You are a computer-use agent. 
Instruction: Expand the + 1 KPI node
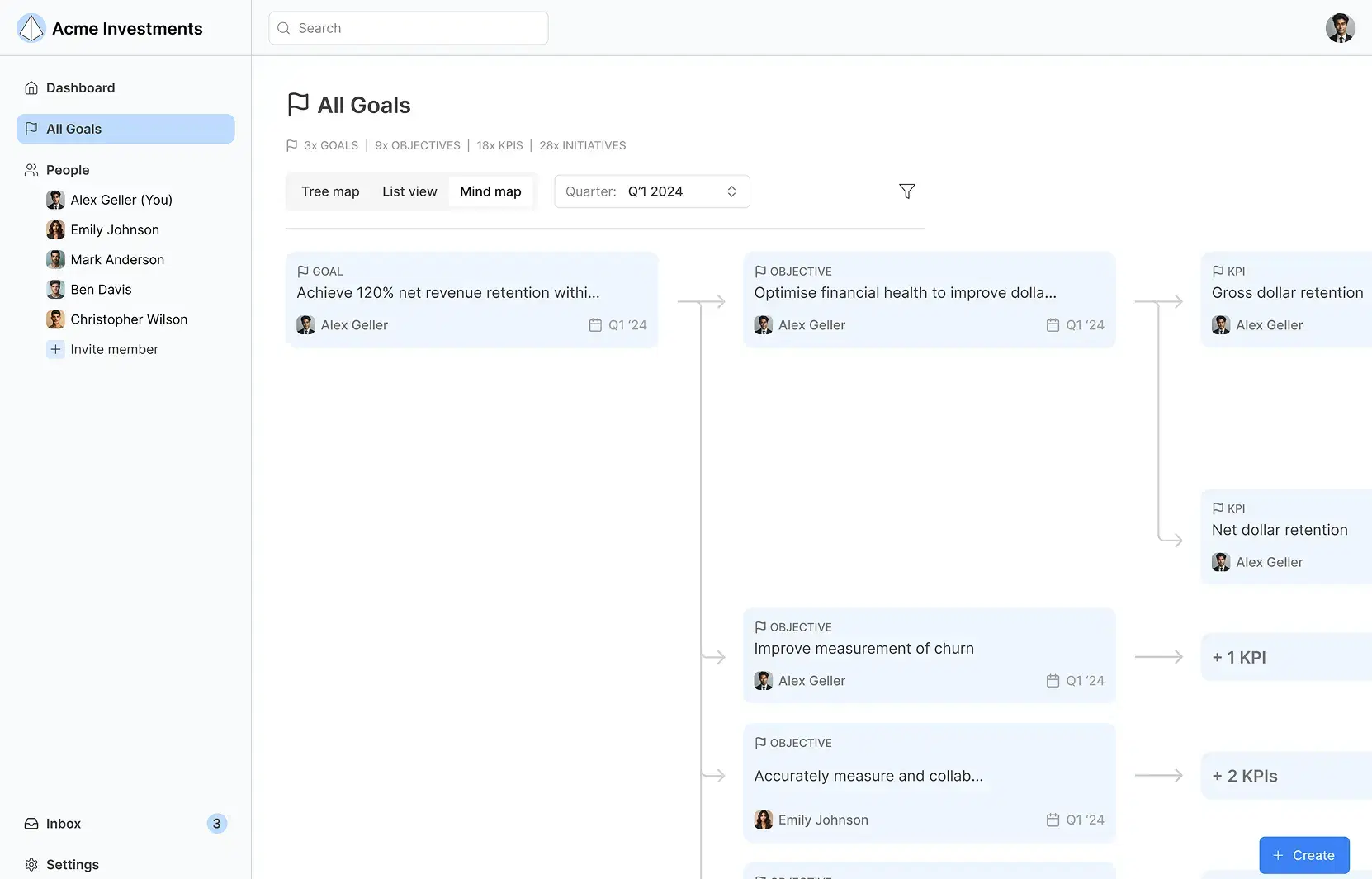tap(1286, 657)
